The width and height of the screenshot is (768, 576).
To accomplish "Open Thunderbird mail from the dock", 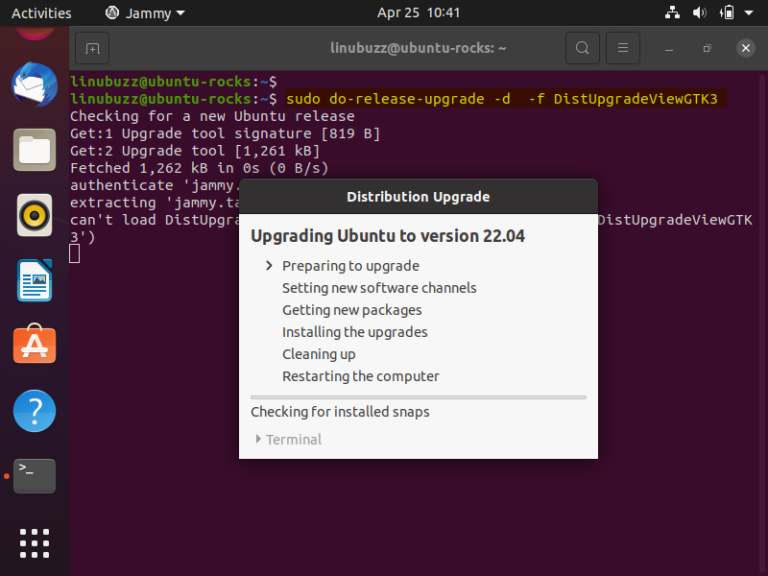I will [x=34, y=84].
